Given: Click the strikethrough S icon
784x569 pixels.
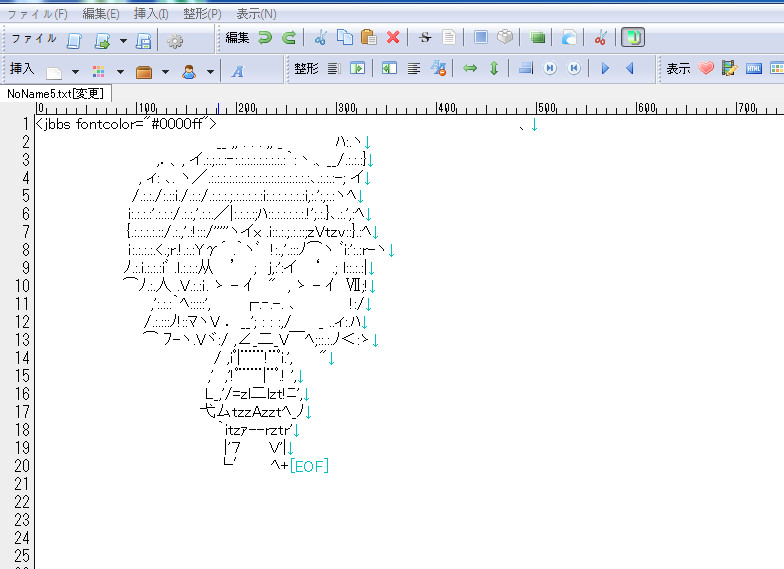Looking at the screenshot, I should (425, 39).
